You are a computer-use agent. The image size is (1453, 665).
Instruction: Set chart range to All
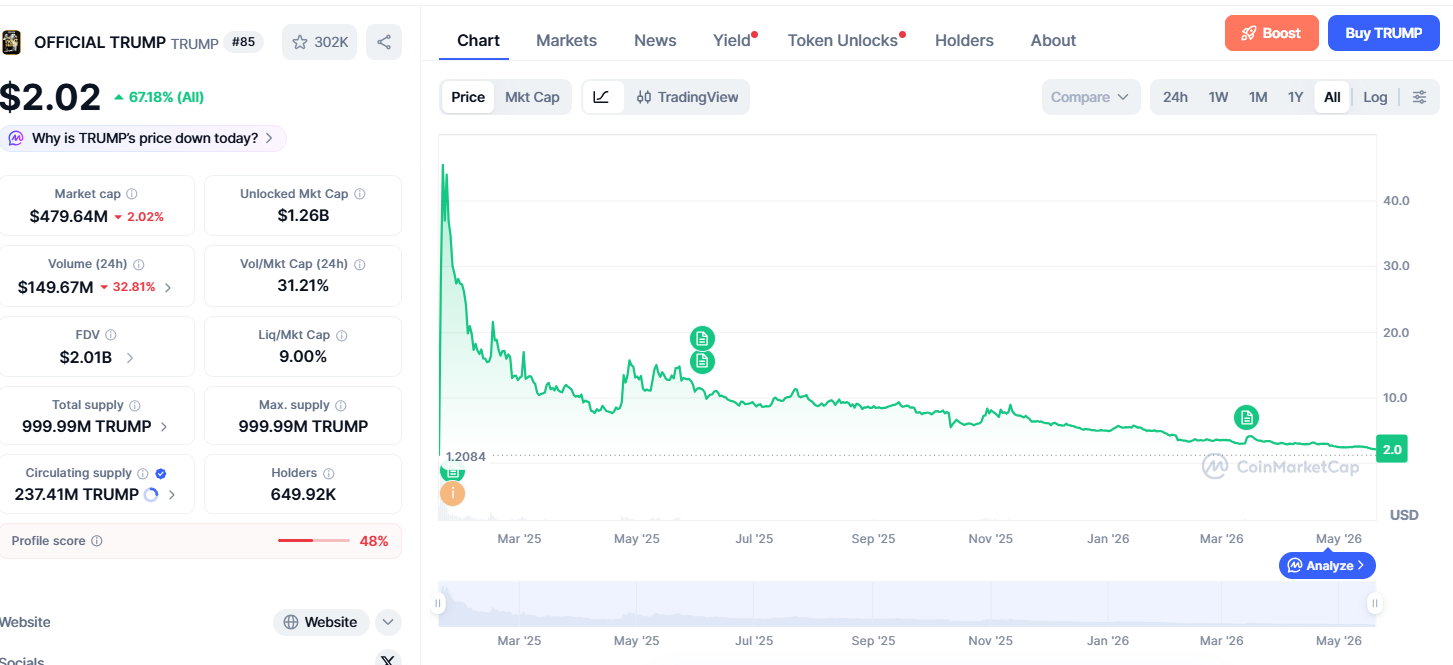pyautogui.click(x=1332, y=97)
